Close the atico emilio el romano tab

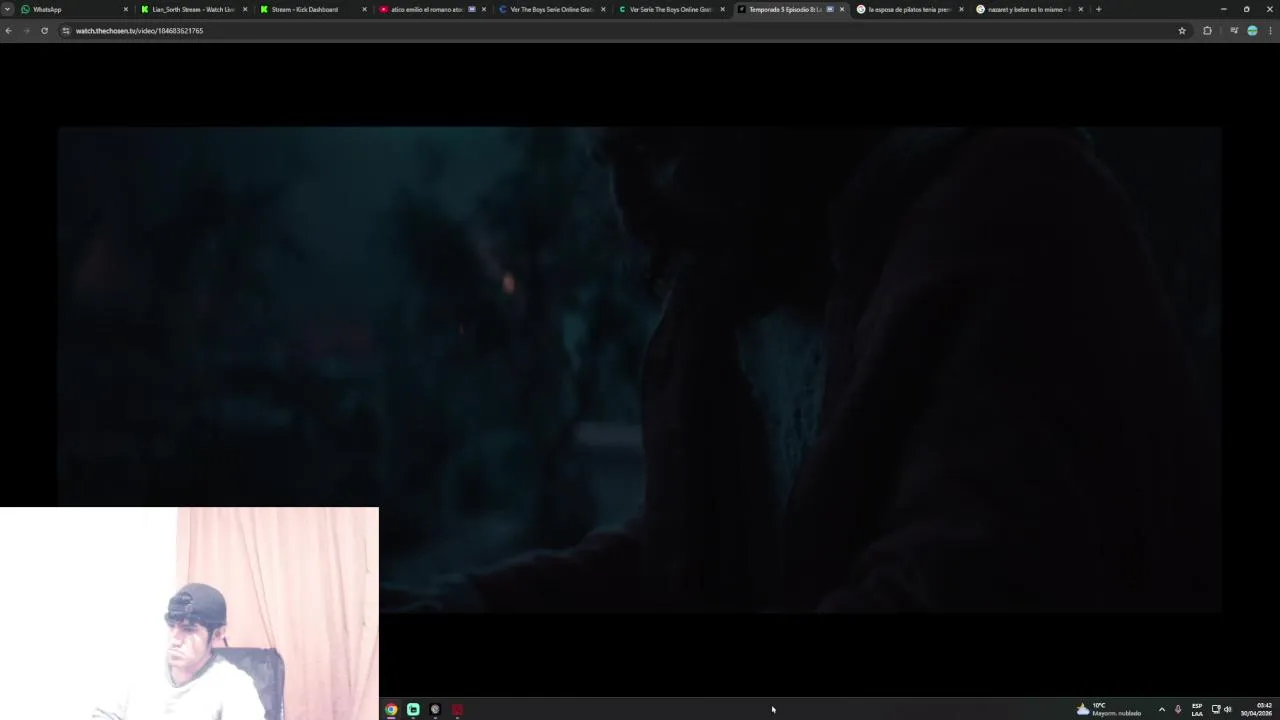click(484, 9)
